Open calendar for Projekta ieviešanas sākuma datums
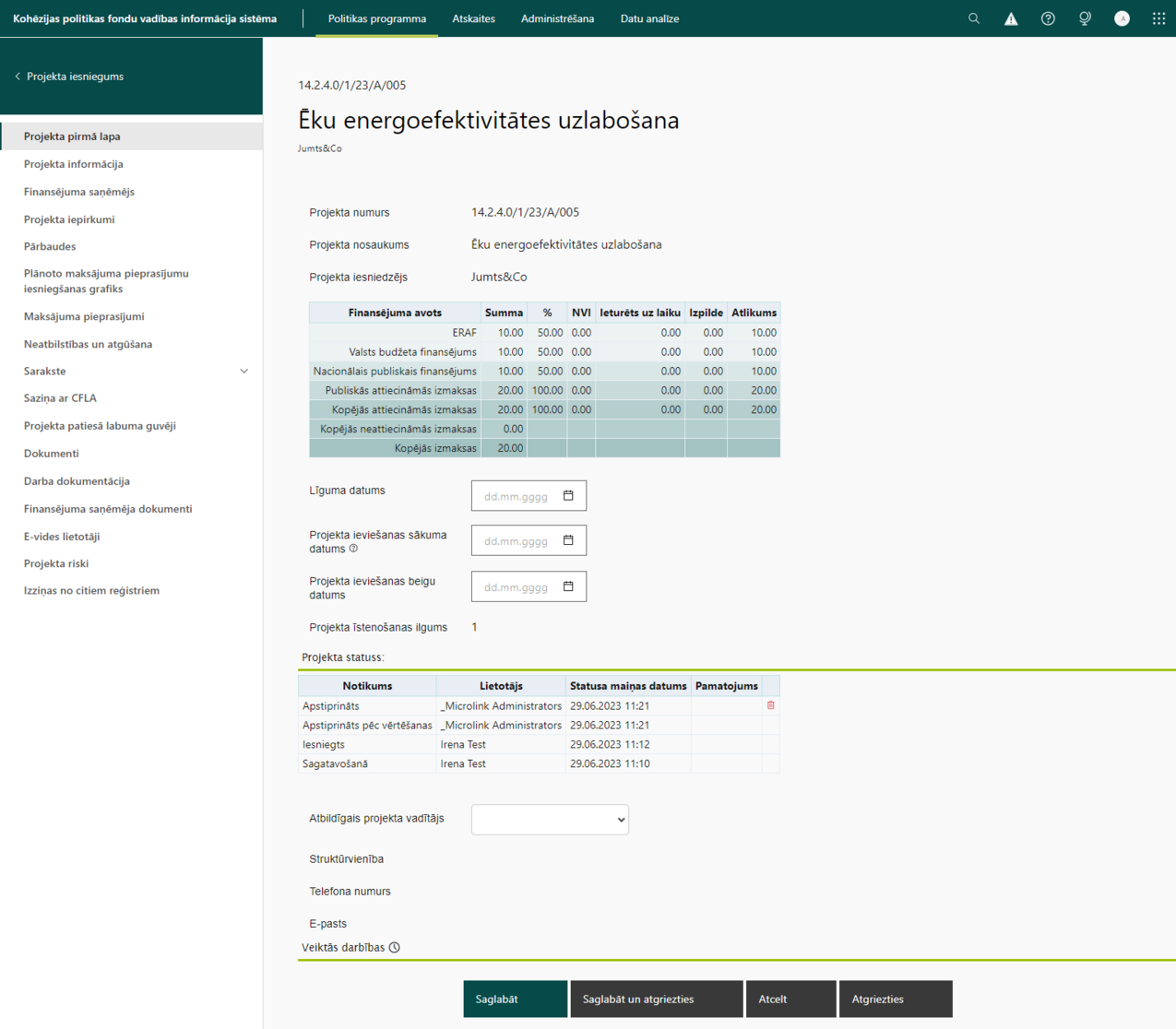This screenshot has width=1176, height=1029. pyautogui.click(x=568, y=540)
